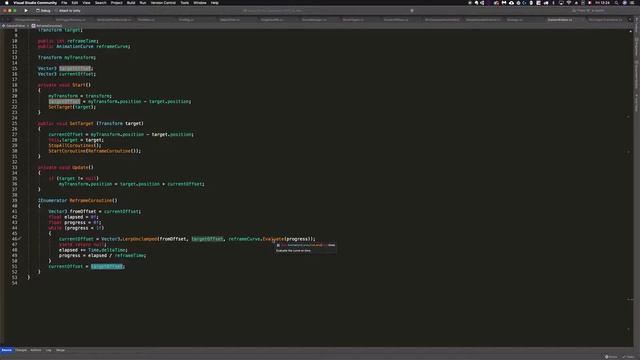The width and height of the screenshot is (640, 360).
Task: Open the File menu
Action: point(64,2)
